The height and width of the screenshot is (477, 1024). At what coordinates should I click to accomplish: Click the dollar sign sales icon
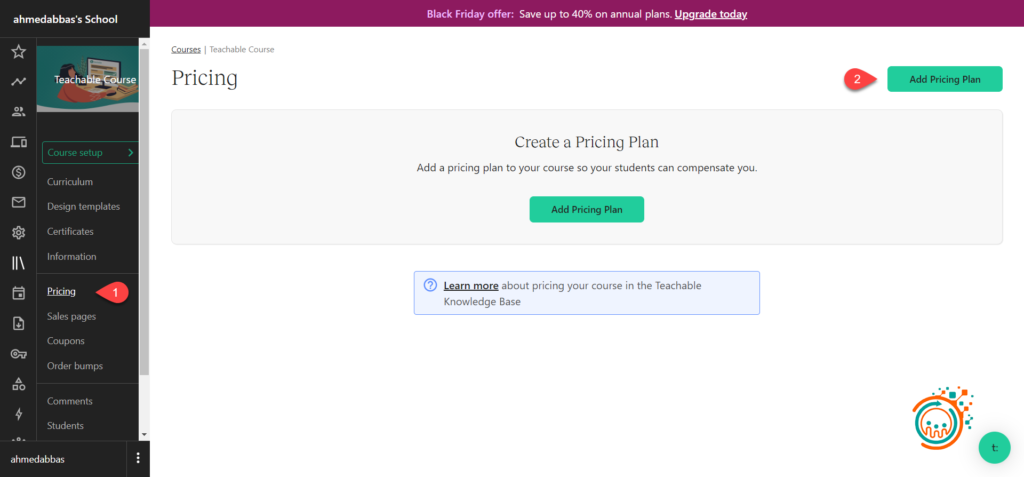point(18,172)
